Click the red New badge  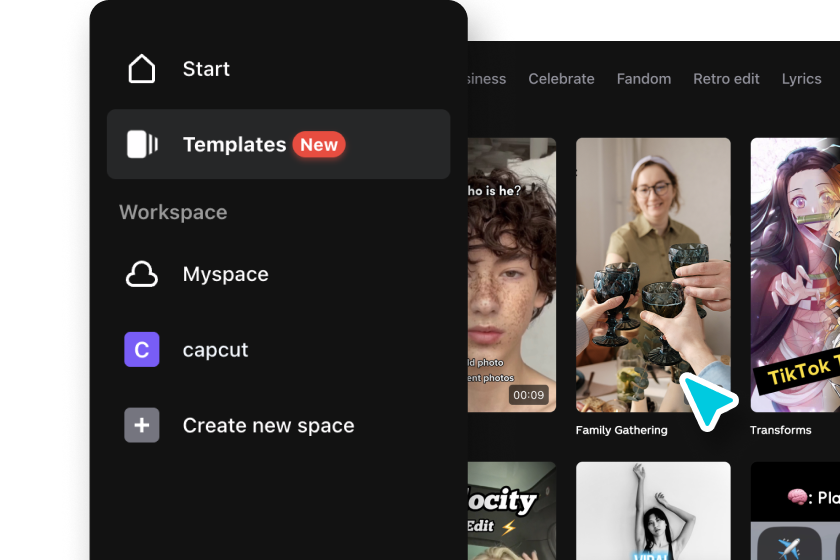319,145
